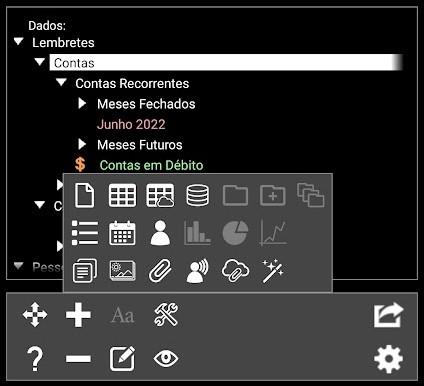
Task: Open the gear settings
Action: [x=389, y=359]
